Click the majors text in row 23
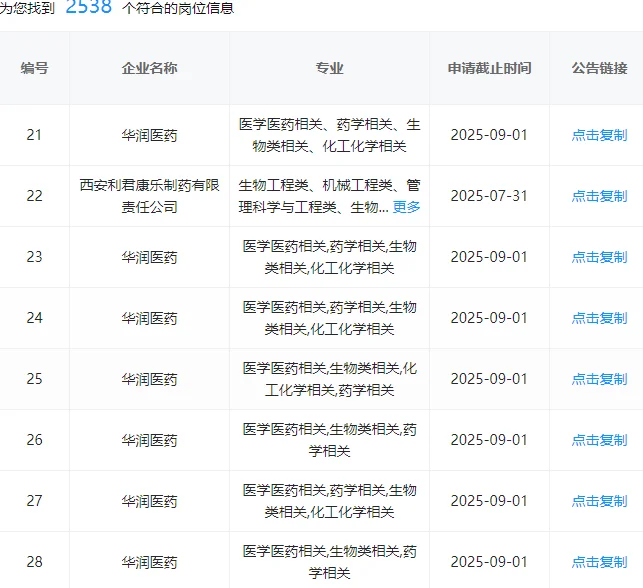Image resolution: width=643 pixels, height=588 pixels. tap(329, 257)
